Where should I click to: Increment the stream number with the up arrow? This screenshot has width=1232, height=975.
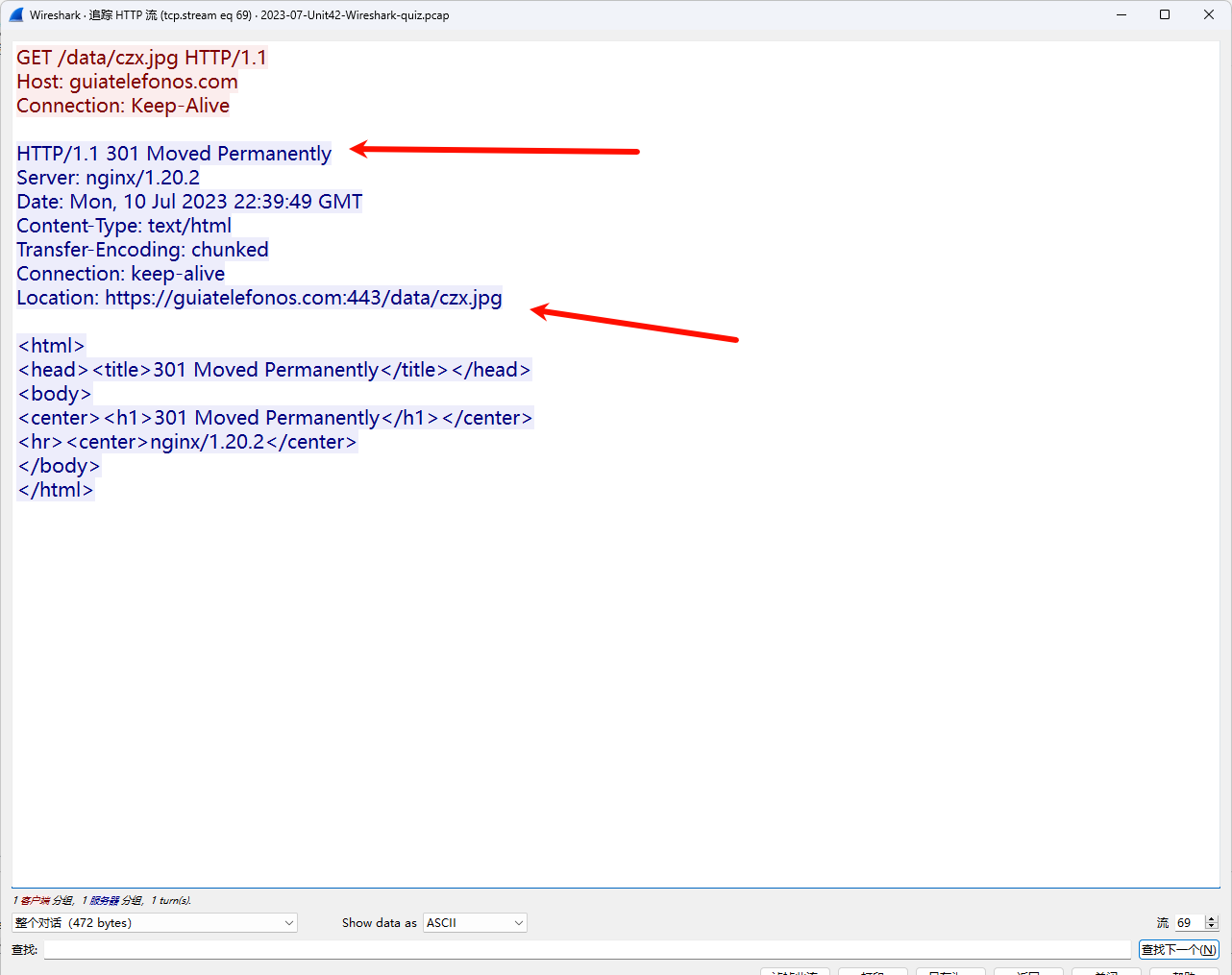(1210, 918)
